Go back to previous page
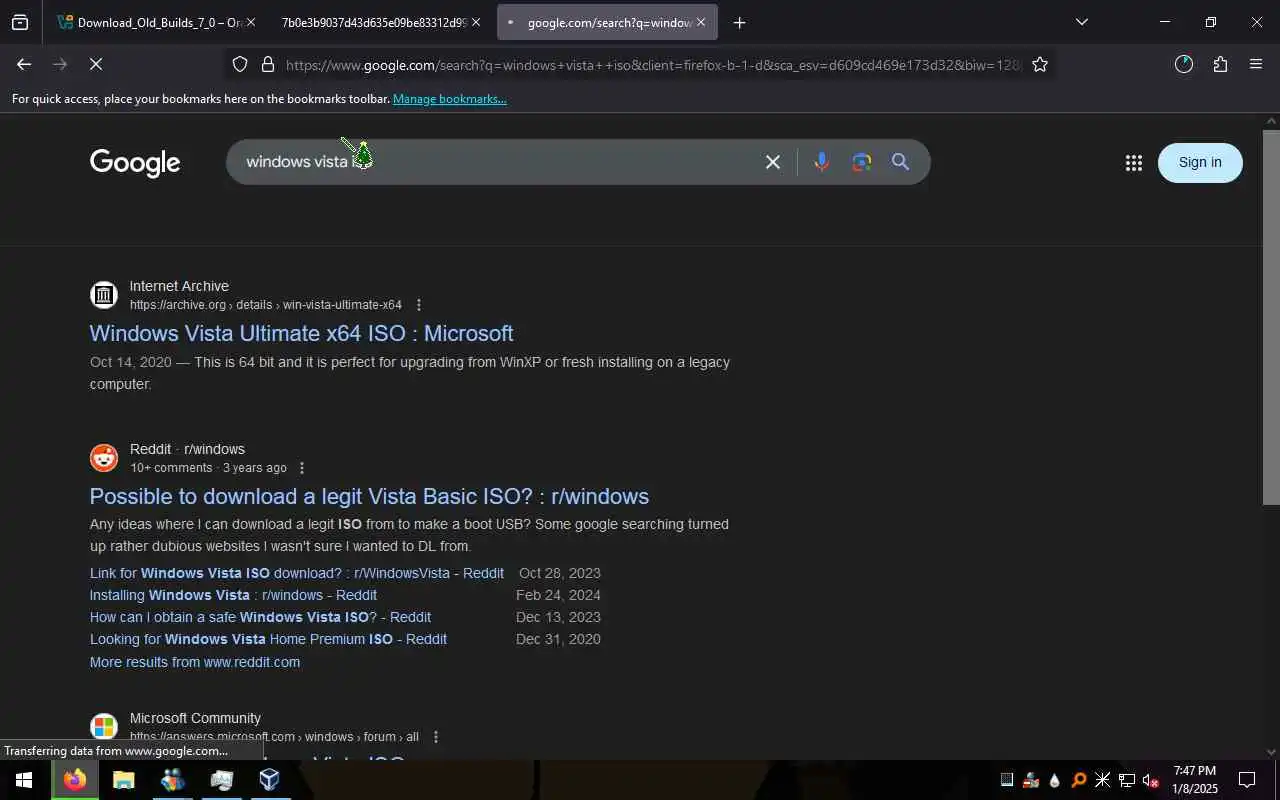 click(24, 64)
